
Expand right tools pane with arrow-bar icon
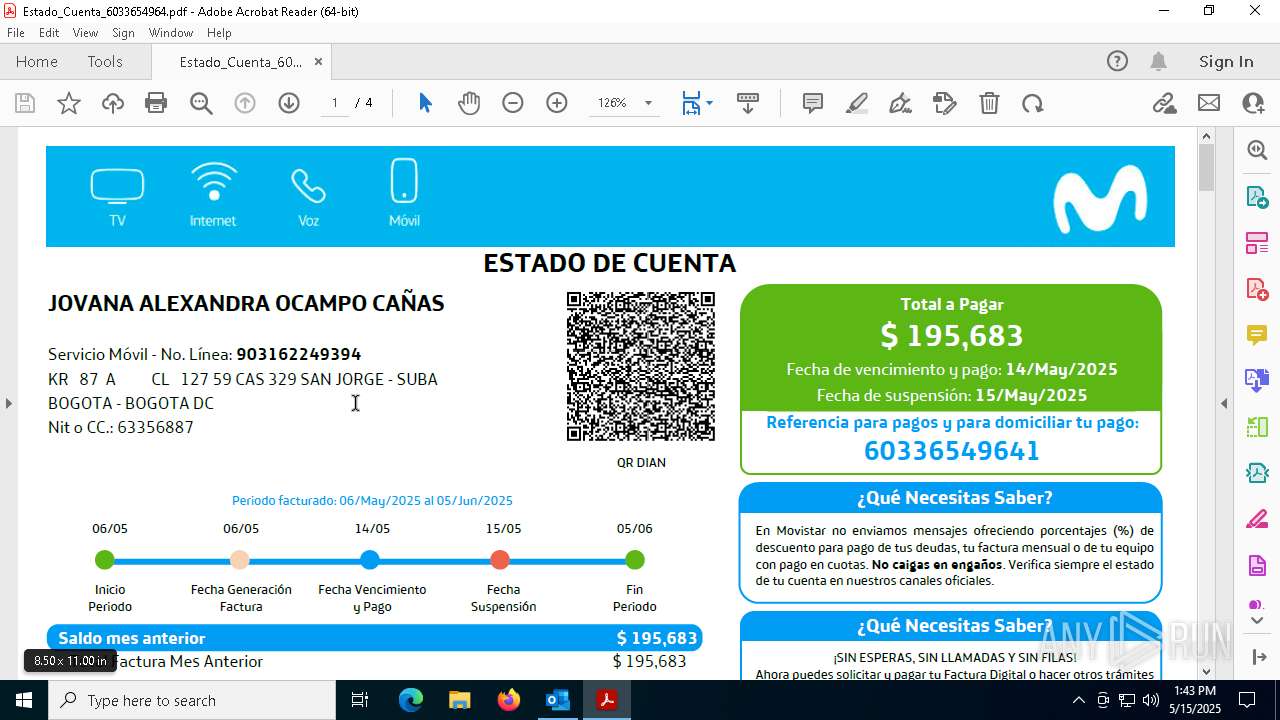[x=1258, y=657]
